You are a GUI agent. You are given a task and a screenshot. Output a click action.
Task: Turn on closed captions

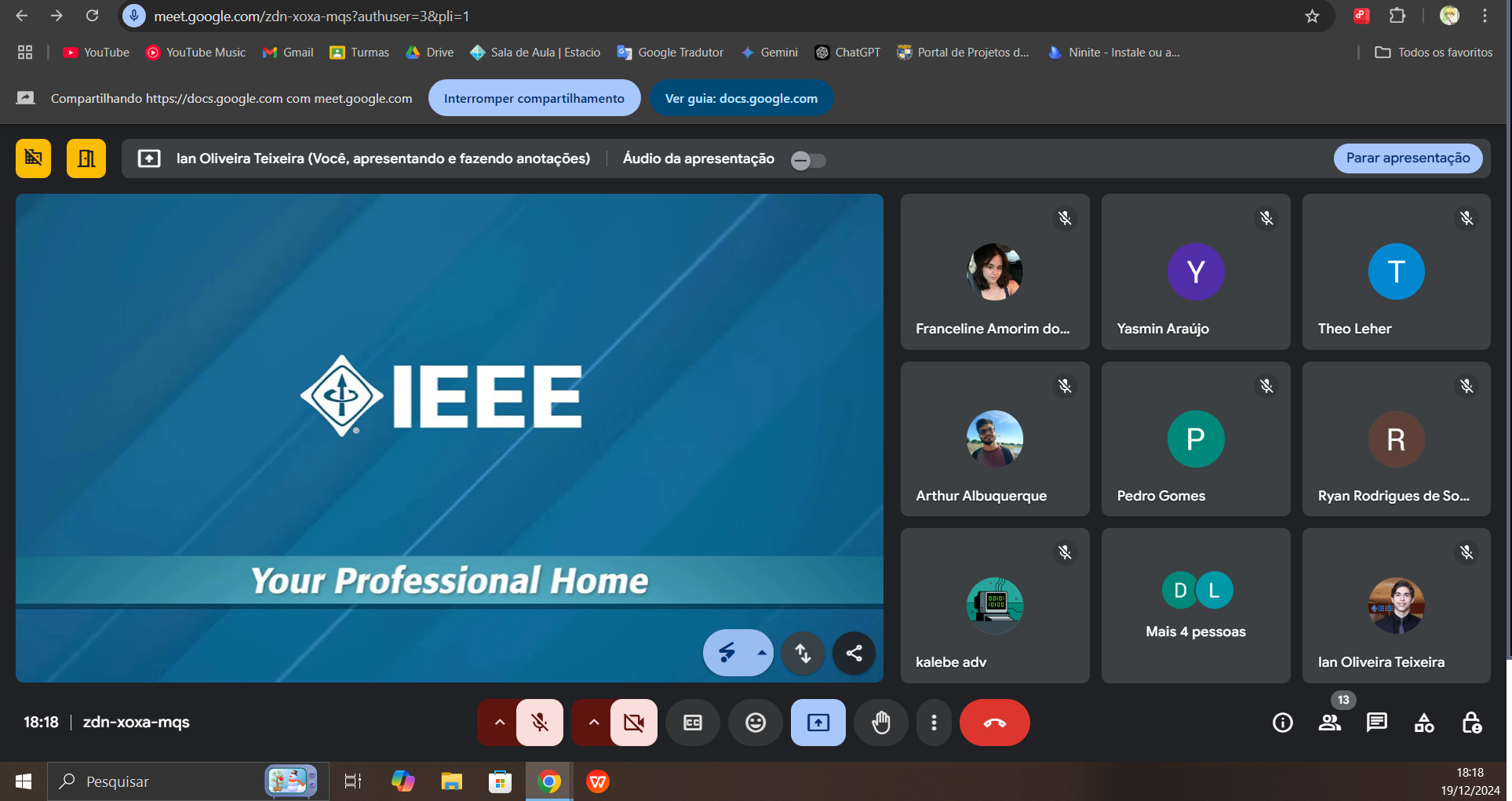pyautogui.click(x=693, y=723)
